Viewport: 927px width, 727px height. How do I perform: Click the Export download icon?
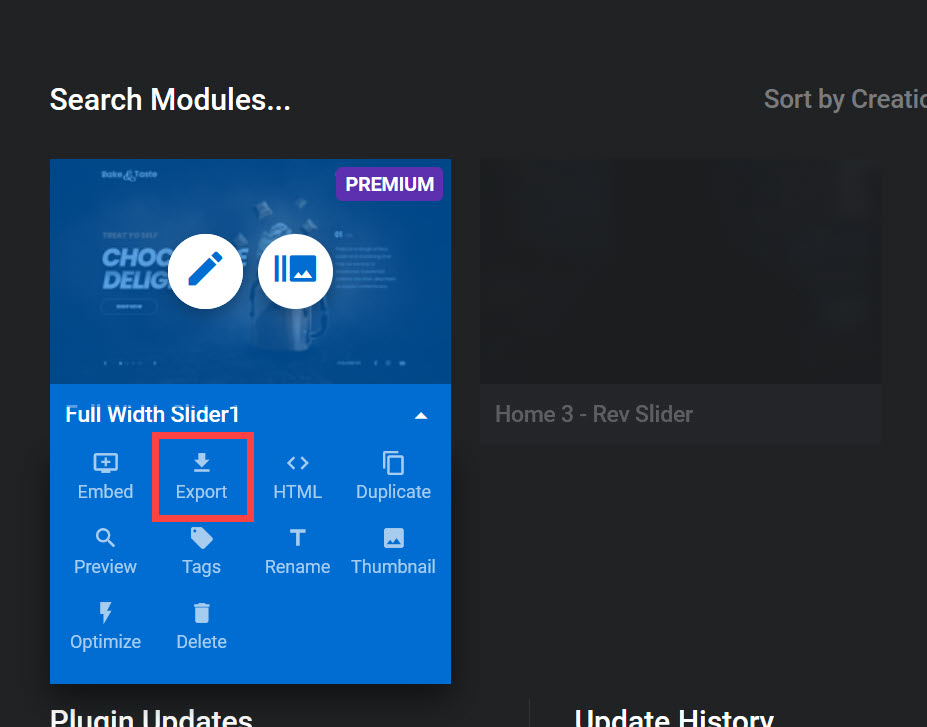[x=202, y=463]
